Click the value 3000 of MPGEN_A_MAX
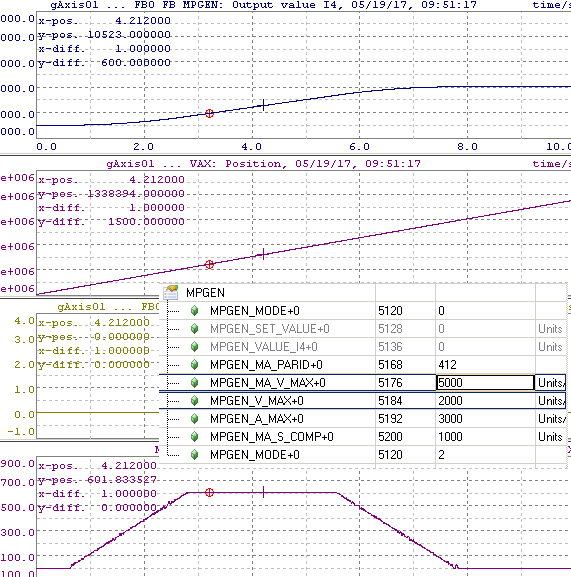This screenshot has height=577, width=571. pyautogui.click(x=450, y=419)
